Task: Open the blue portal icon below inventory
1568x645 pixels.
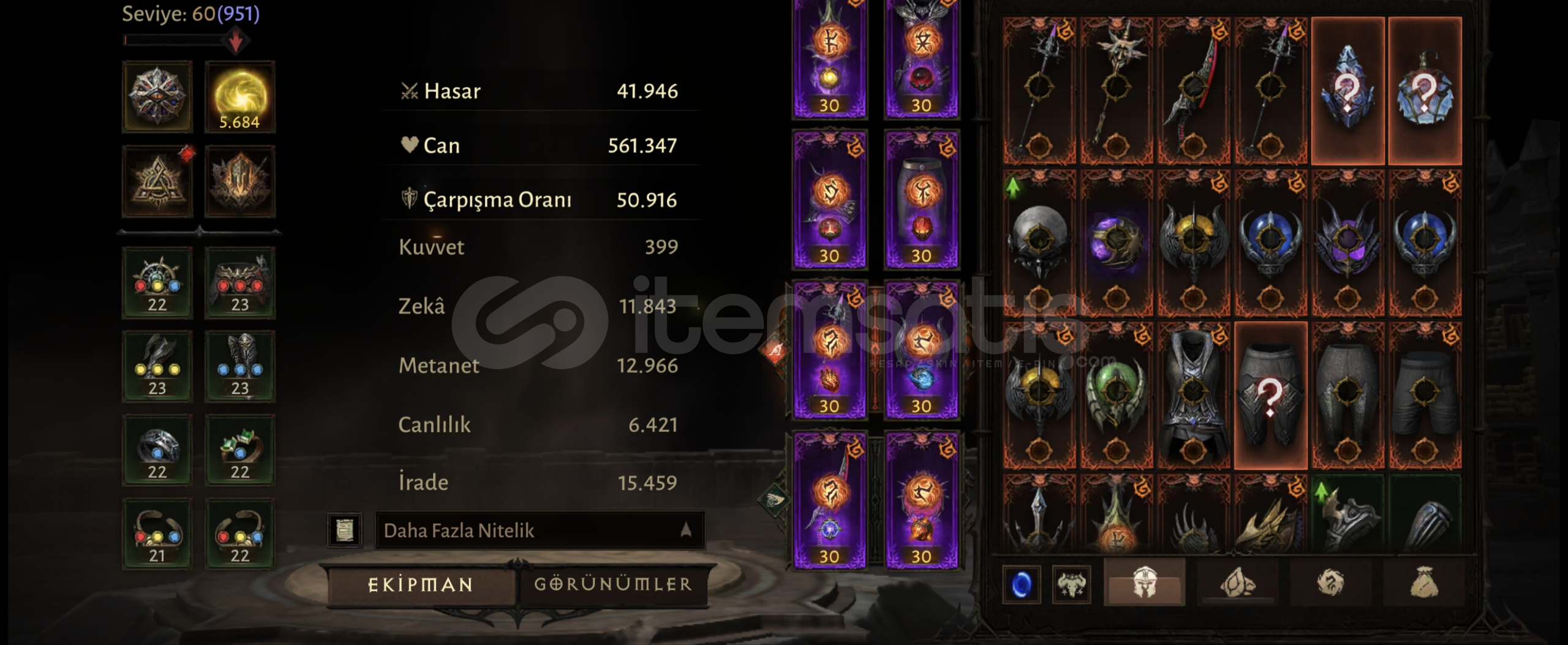Action: pos(1021,584)
